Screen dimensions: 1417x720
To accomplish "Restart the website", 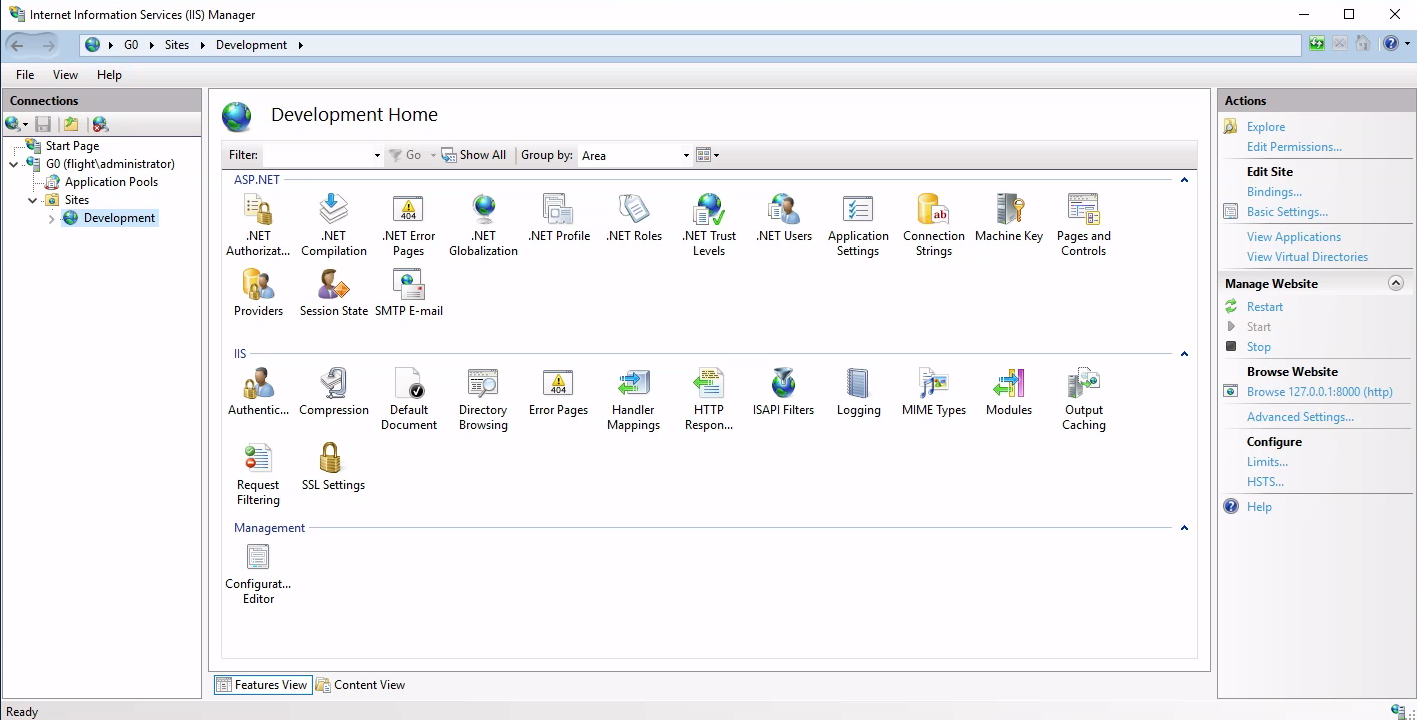I will pyautogui.click(x=1265, y=307).
